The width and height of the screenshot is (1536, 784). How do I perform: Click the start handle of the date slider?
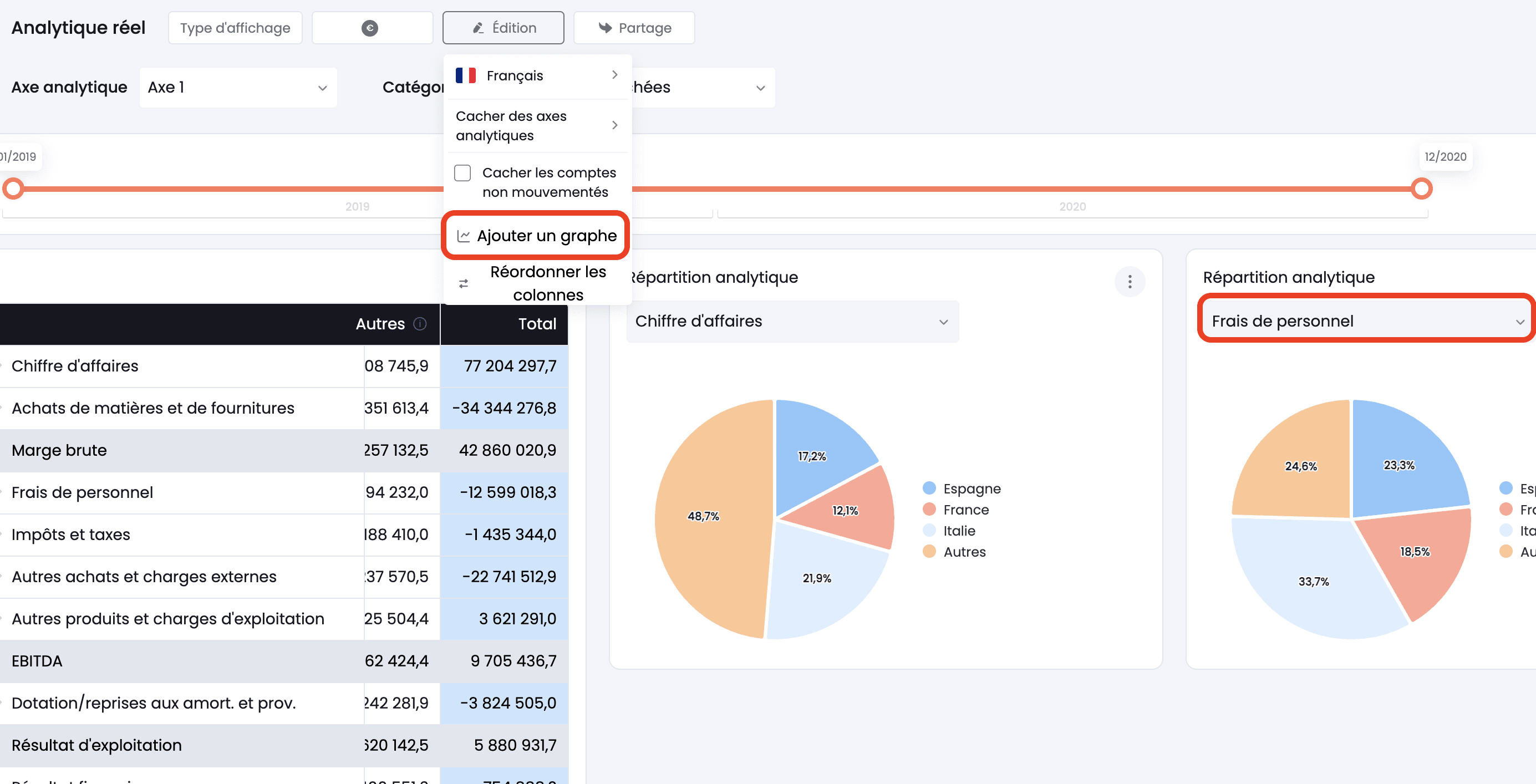click(13, 189)
